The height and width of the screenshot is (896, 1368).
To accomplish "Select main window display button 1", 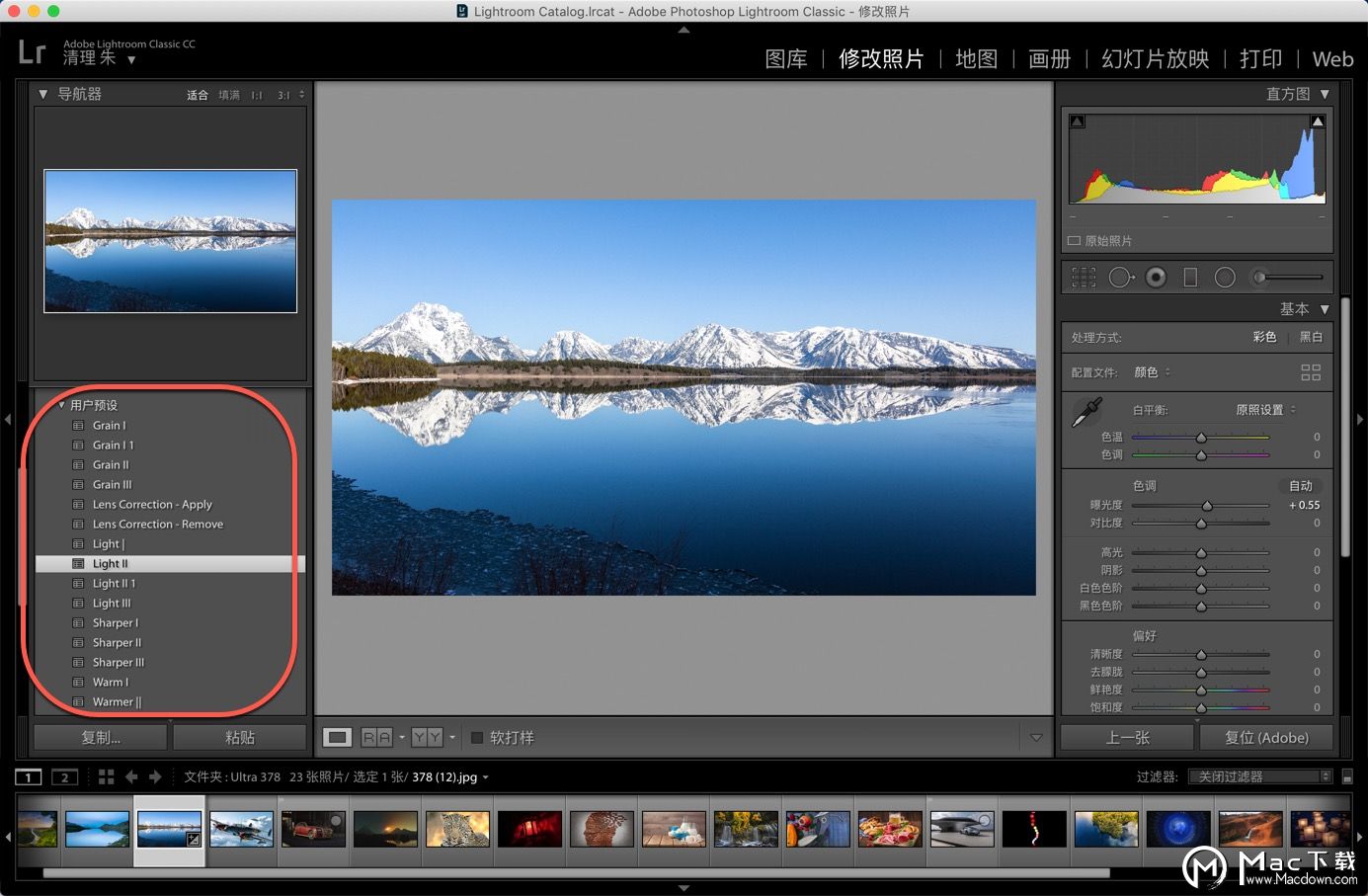I will click(x=29, y=777).
